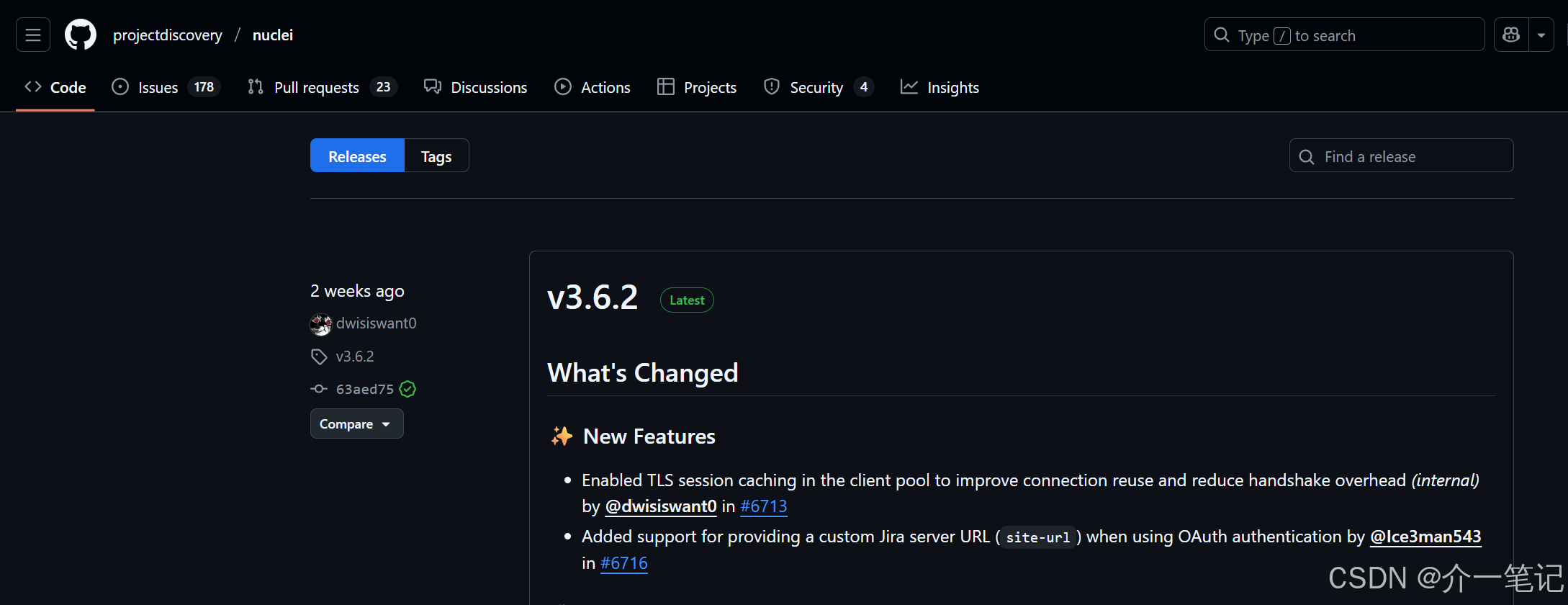
Task: Go to the Discussions tab
Action: click(476, 87)
